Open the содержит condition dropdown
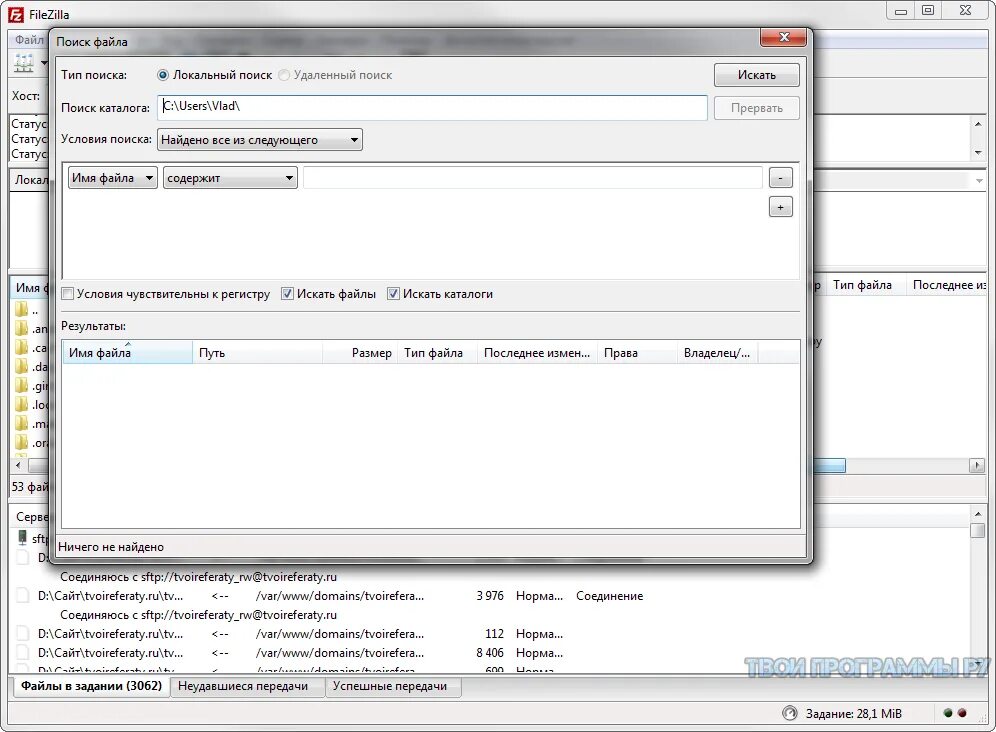This screenshot has height=732, width=996. click(x=230, y=178)
